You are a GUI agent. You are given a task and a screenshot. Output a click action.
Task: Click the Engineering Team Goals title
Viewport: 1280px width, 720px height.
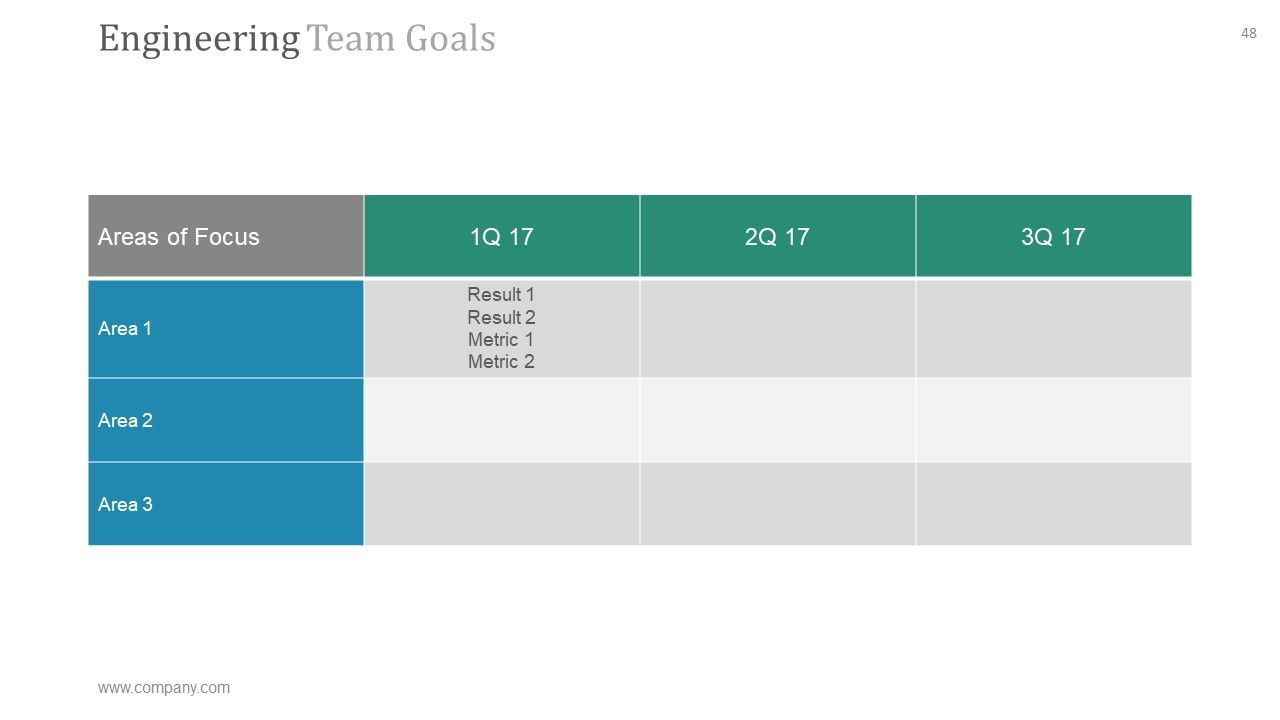[x=297, y=39]
